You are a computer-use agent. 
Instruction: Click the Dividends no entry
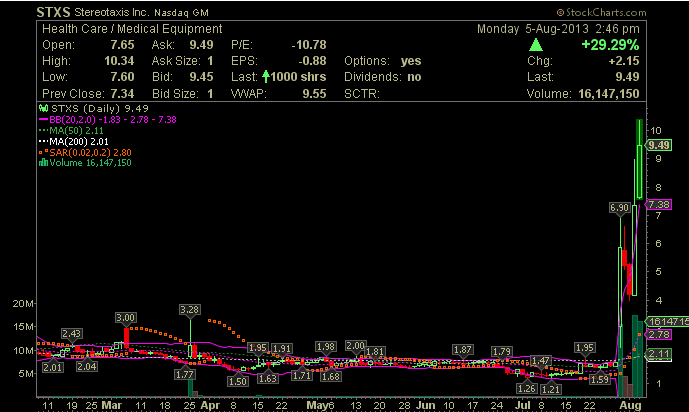(x=383, y=77)
